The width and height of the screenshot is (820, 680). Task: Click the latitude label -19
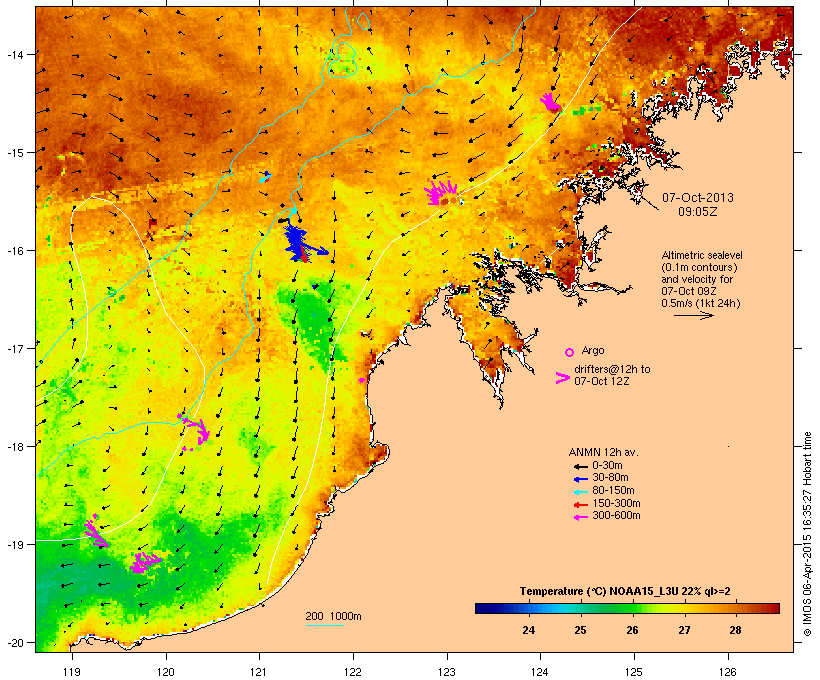[14, 545]
